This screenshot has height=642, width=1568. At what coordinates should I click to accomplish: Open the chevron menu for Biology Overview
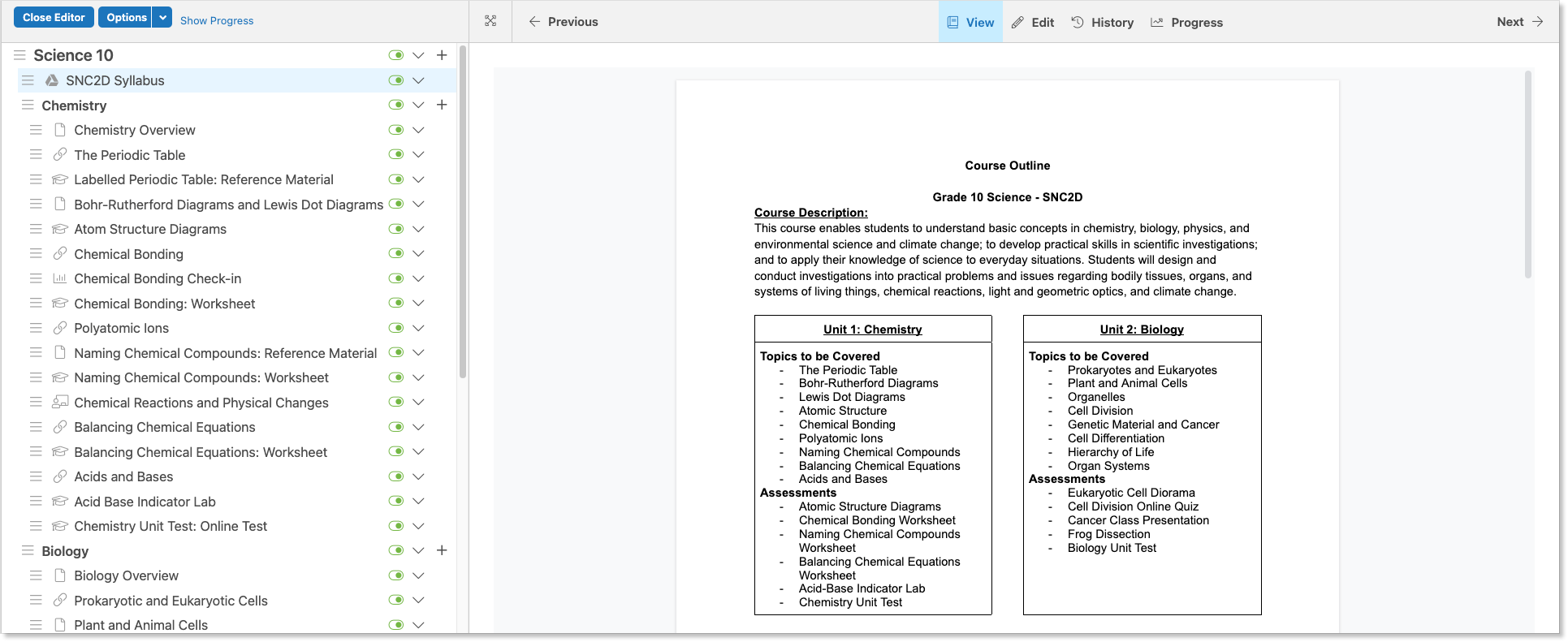(418, 575)
